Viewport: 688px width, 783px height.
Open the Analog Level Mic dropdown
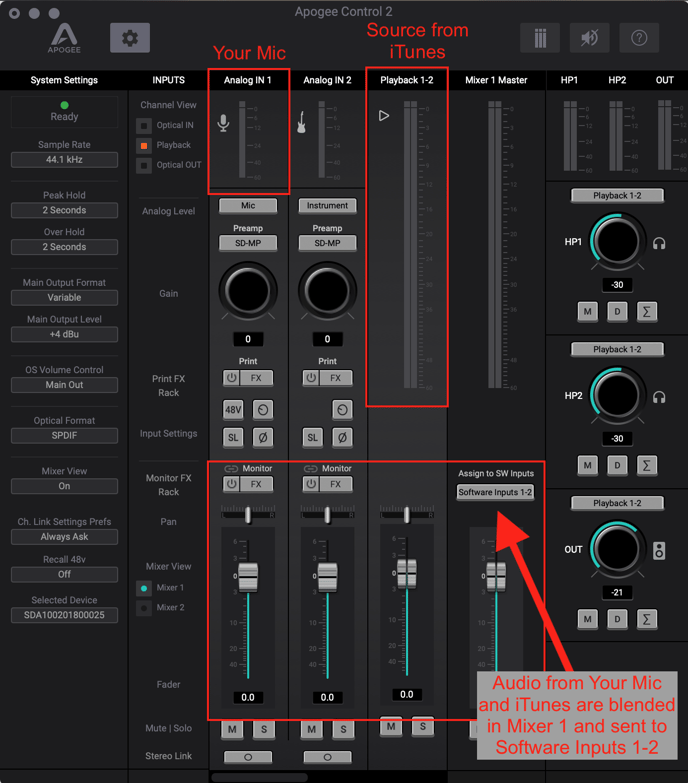click(248, 205)
